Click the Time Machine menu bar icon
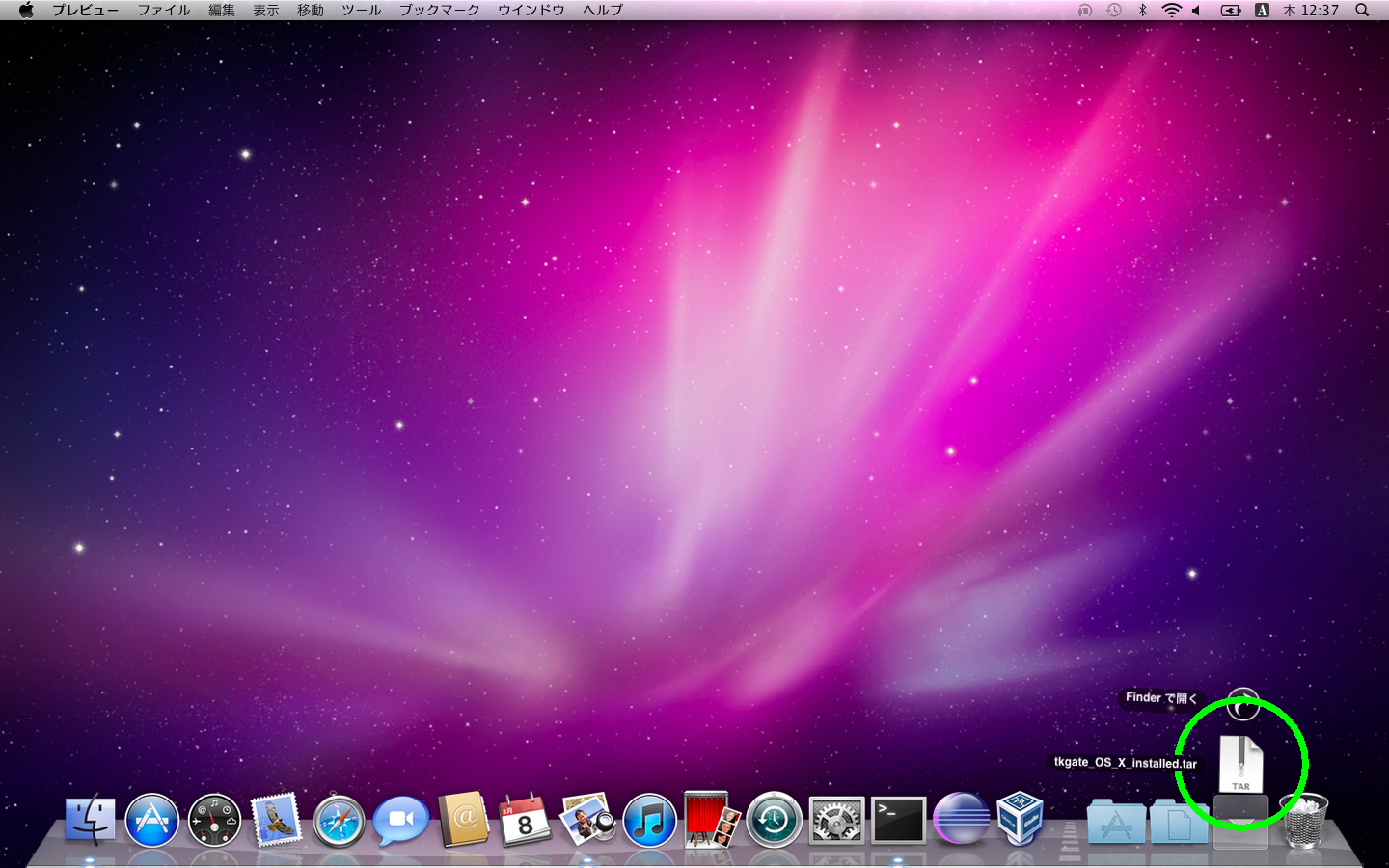The width and height of the screenshot is (1389, 868). 1114,10
